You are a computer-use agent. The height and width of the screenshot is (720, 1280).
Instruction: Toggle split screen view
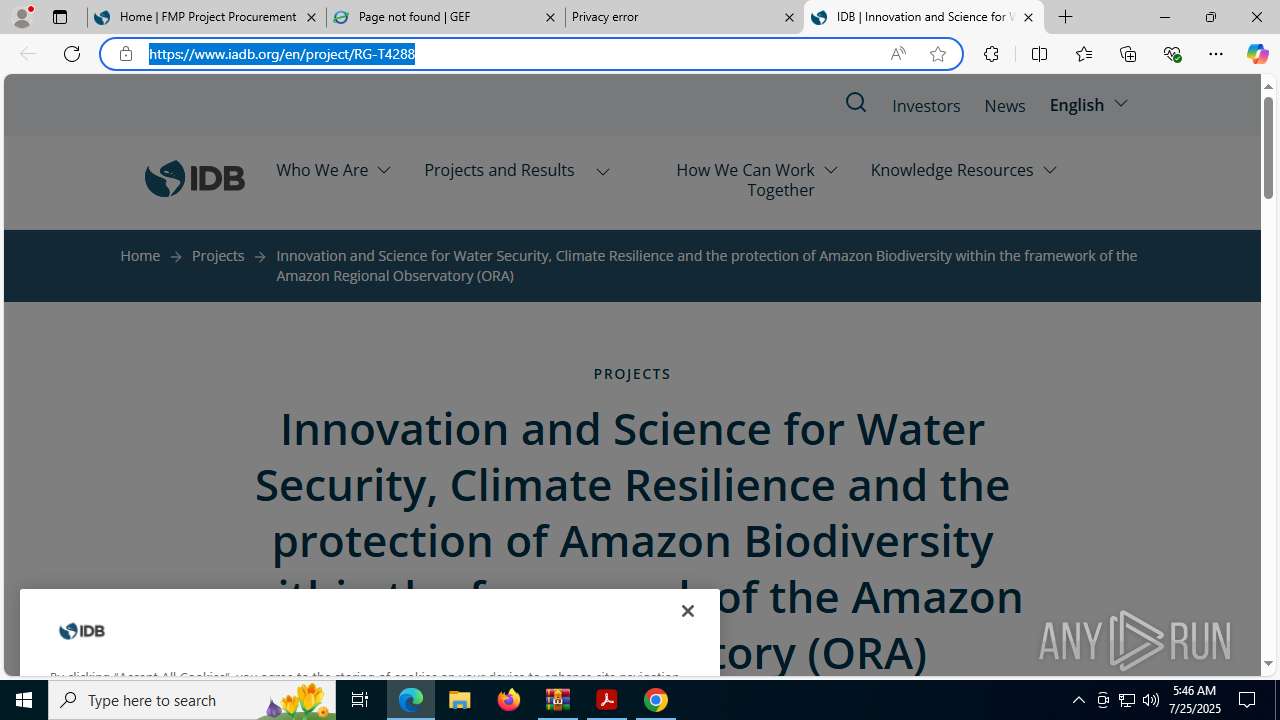click(x=1039, y=54)
